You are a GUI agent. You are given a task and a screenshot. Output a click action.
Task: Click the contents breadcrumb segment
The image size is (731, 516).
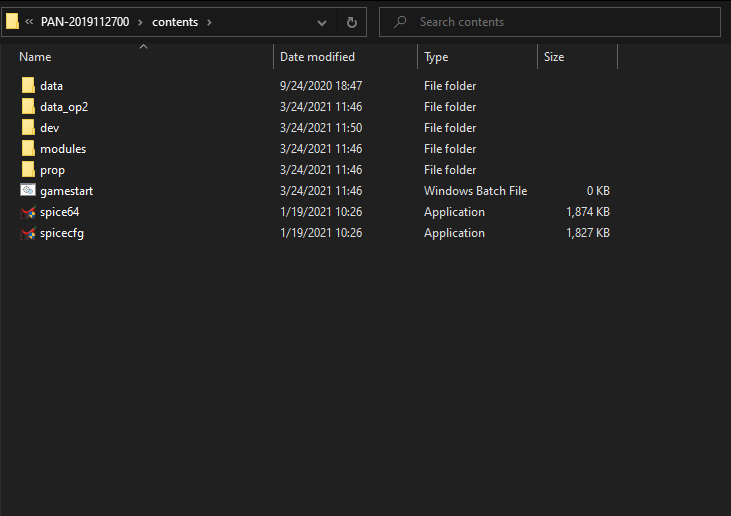coord(175,22)
